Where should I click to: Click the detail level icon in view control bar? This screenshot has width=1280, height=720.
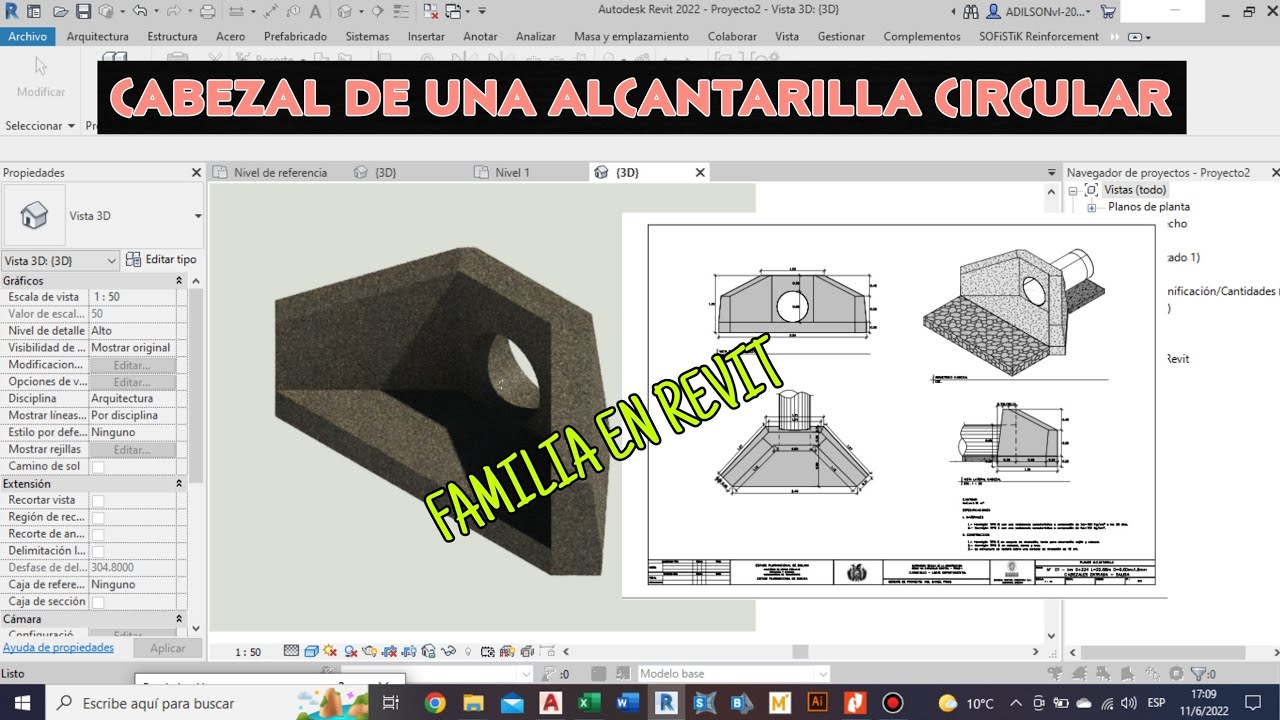coord(291,651)
